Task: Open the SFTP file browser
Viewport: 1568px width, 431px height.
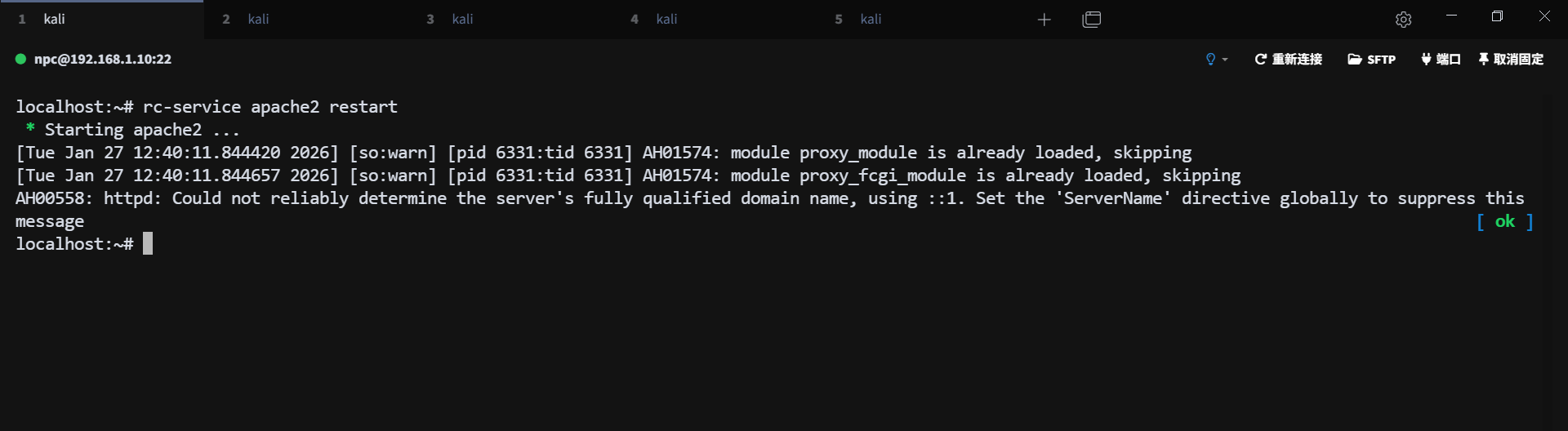Action: coord(1371,59)
